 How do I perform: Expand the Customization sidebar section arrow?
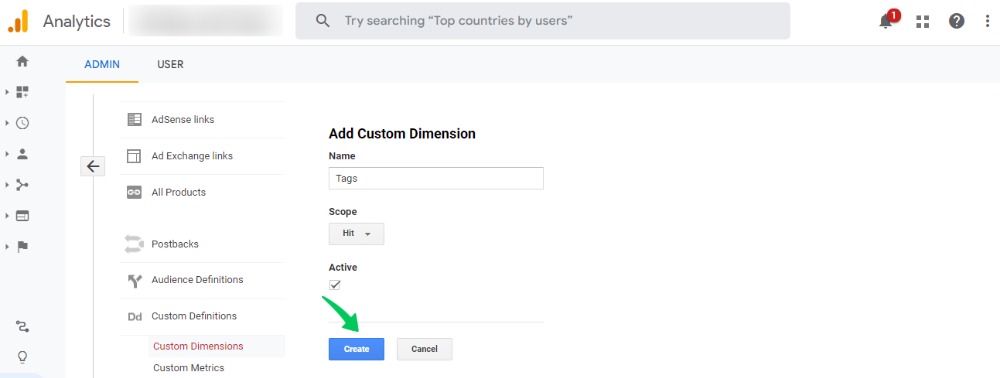click(7, 92)
